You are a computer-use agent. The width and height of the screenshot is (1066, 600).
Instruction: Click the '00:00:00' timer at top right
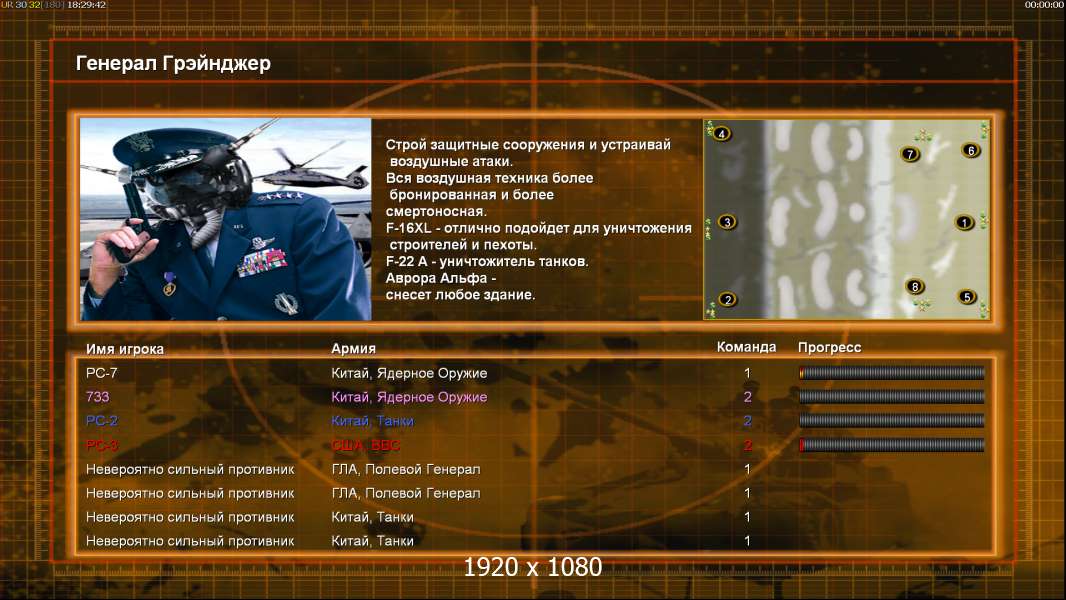coord(1044,5)
